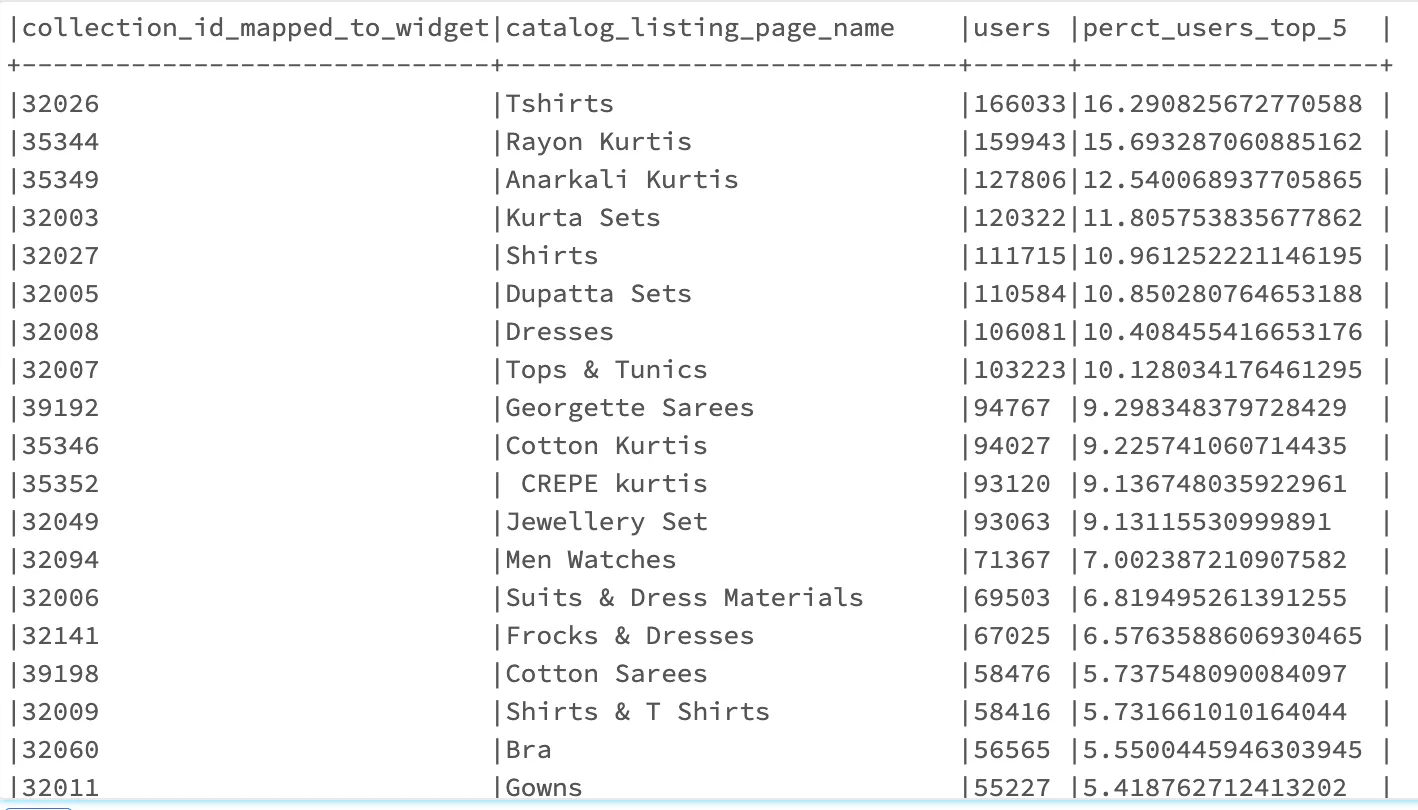Screen dimensions: 1418x810
Task: Click the Bra listing name
Action: (529, 750)
